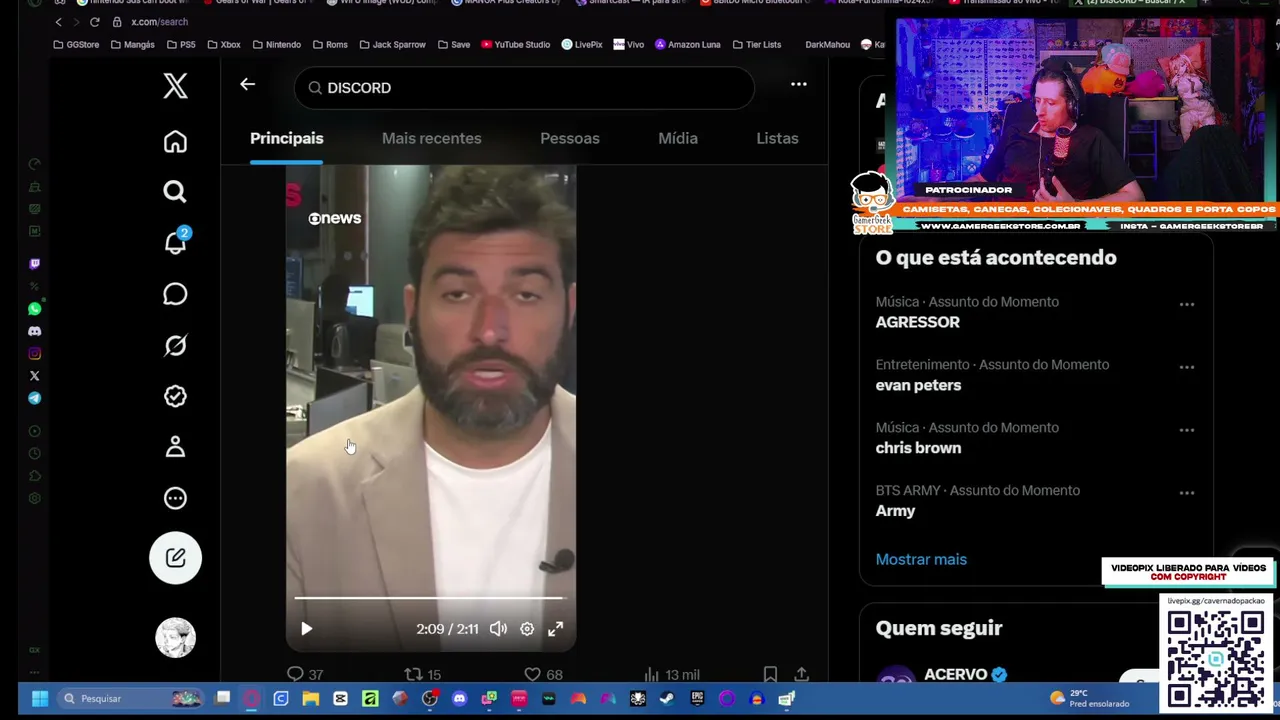This screenshot has height=720, width=1280.
Task: Reload the page in browser
Action: (x=94, y=22)
